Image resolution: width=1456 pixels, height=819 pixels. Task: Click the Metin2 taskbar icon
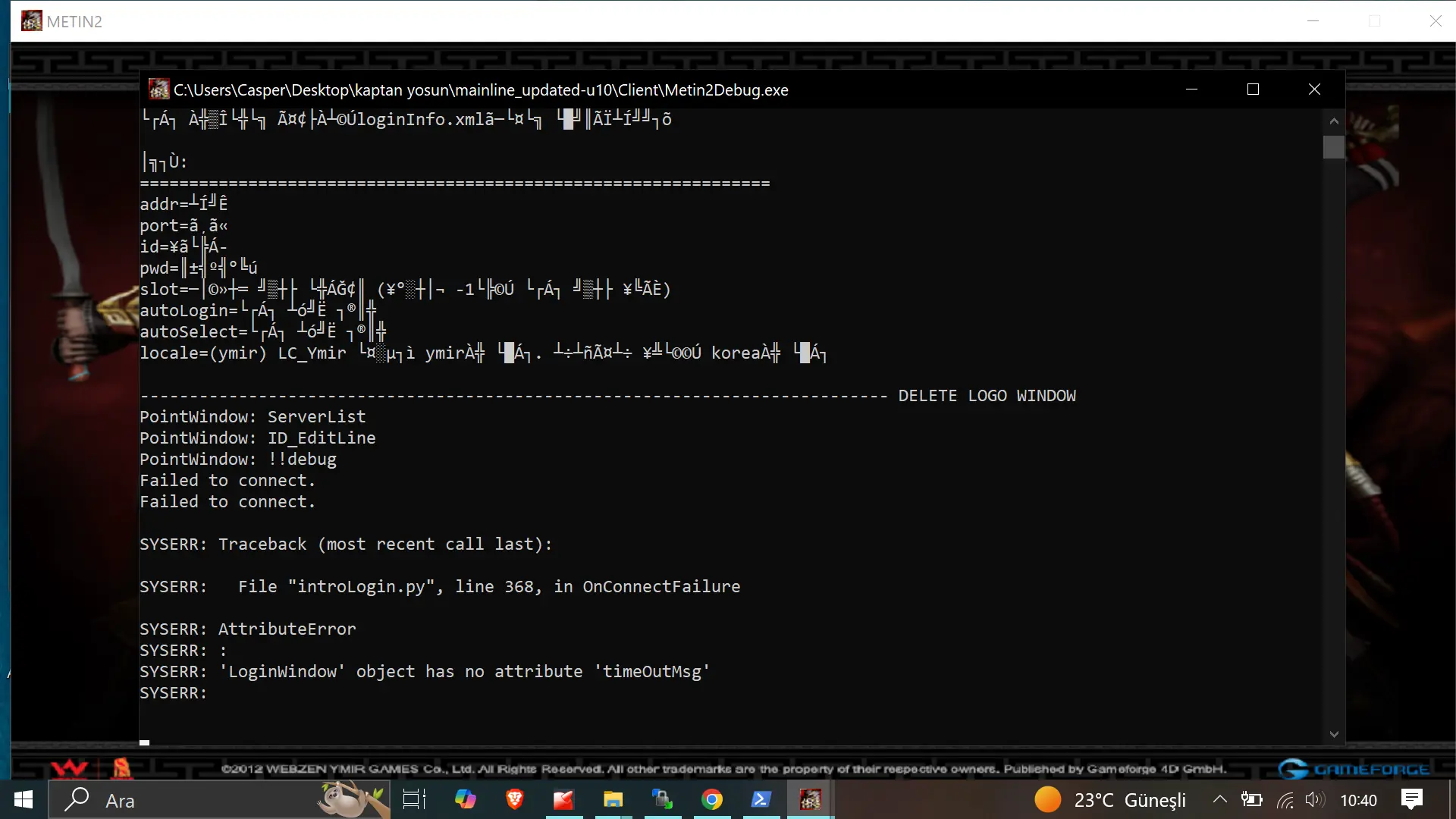coord(810,800)
